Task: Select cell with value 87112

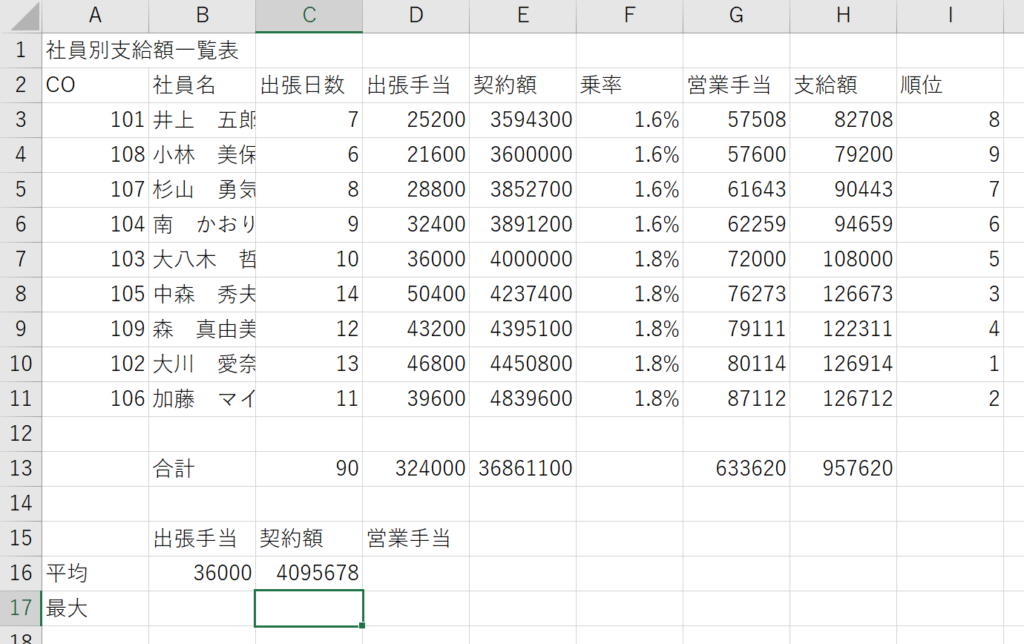Action: pyautogui.click(x=737, y=398)
